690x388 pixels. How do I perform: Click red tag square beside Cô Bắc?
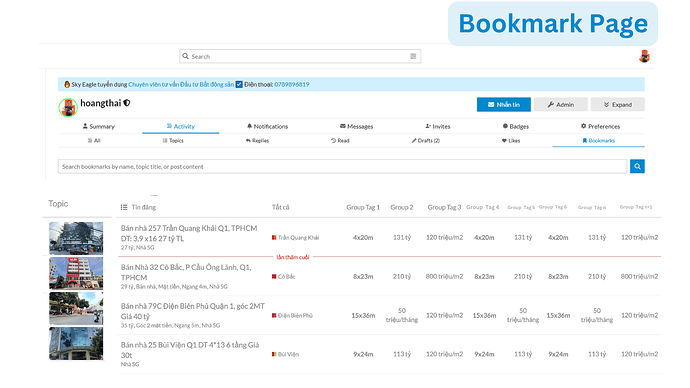coord(274,277)
